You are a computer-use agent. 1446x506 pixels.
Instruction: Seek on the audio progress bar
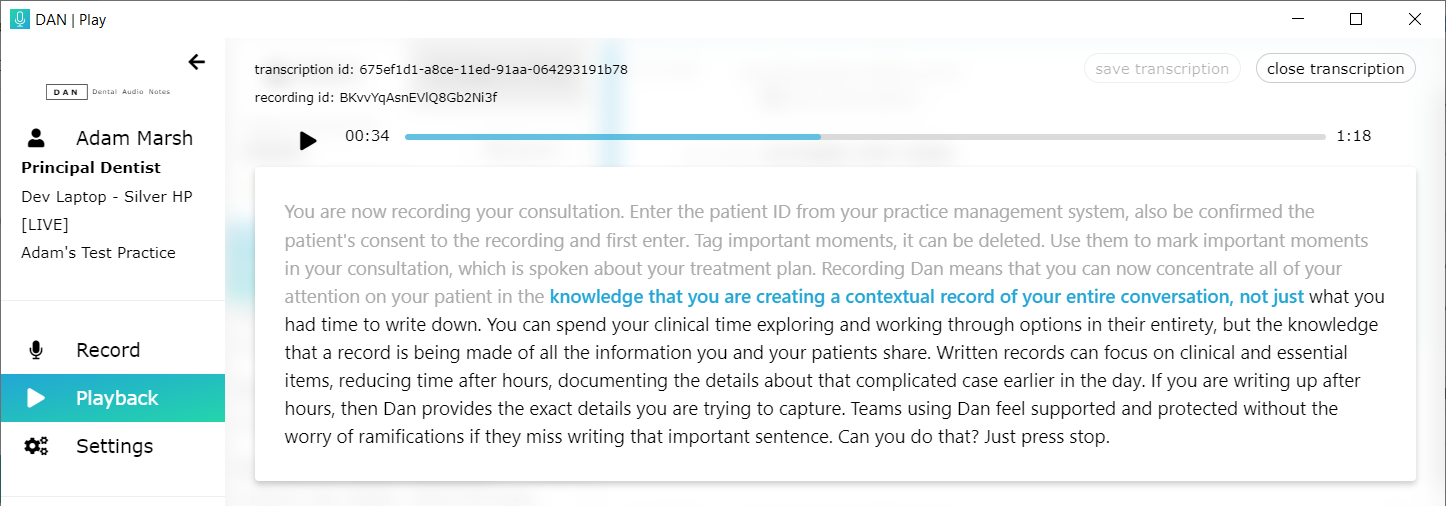865,137
